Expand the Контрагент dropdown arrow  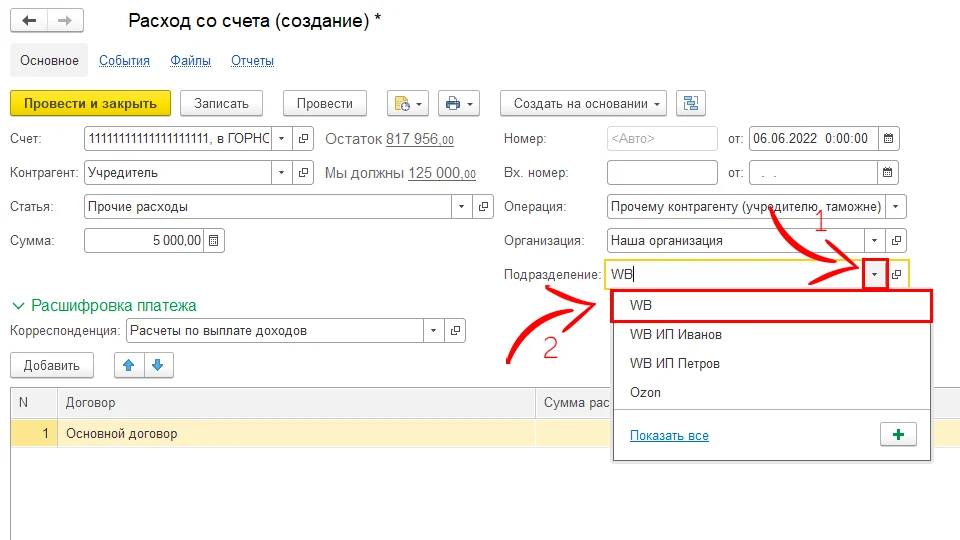(x=281, y=173)
